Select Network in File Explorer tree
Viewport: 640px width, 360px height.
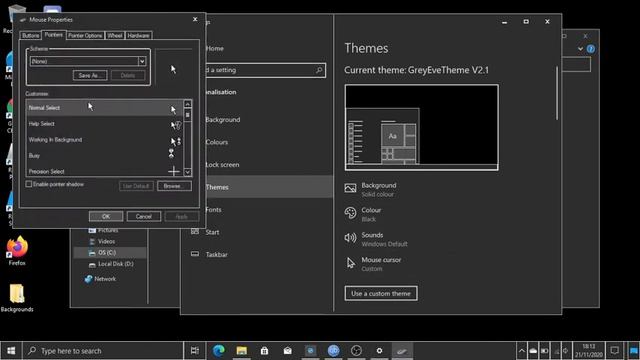coord(105,279)
